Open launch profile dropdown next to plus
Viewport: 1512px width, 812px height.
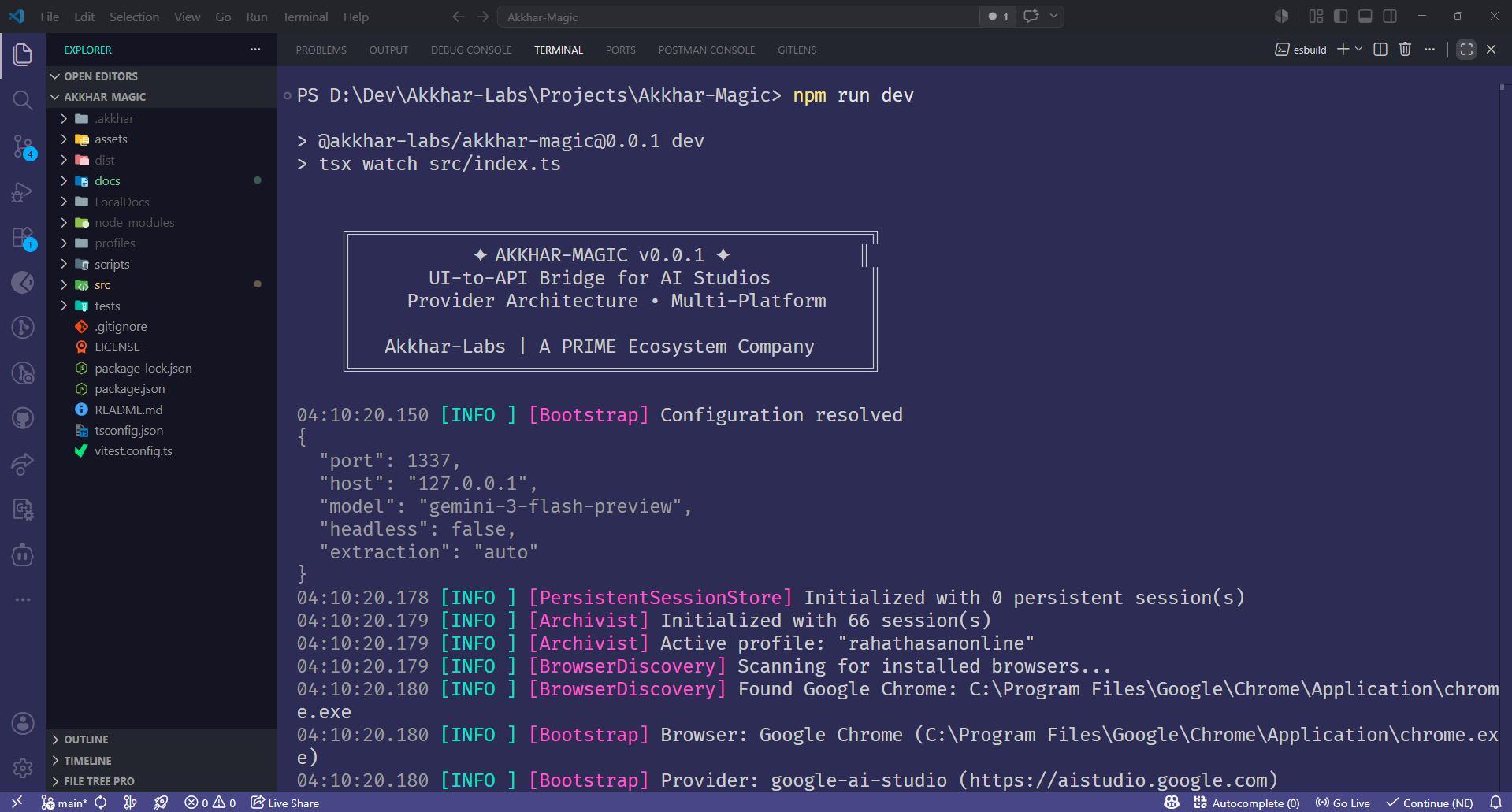click(x=1358, y=49)
